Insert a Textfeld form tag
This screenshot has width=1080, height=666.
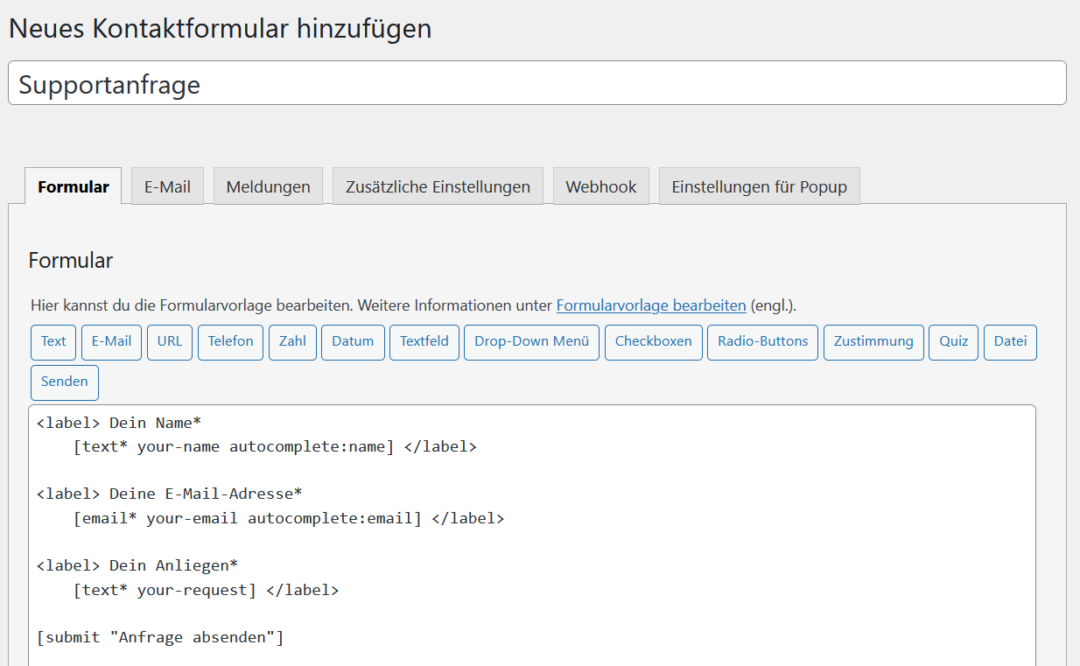point(424,342)
